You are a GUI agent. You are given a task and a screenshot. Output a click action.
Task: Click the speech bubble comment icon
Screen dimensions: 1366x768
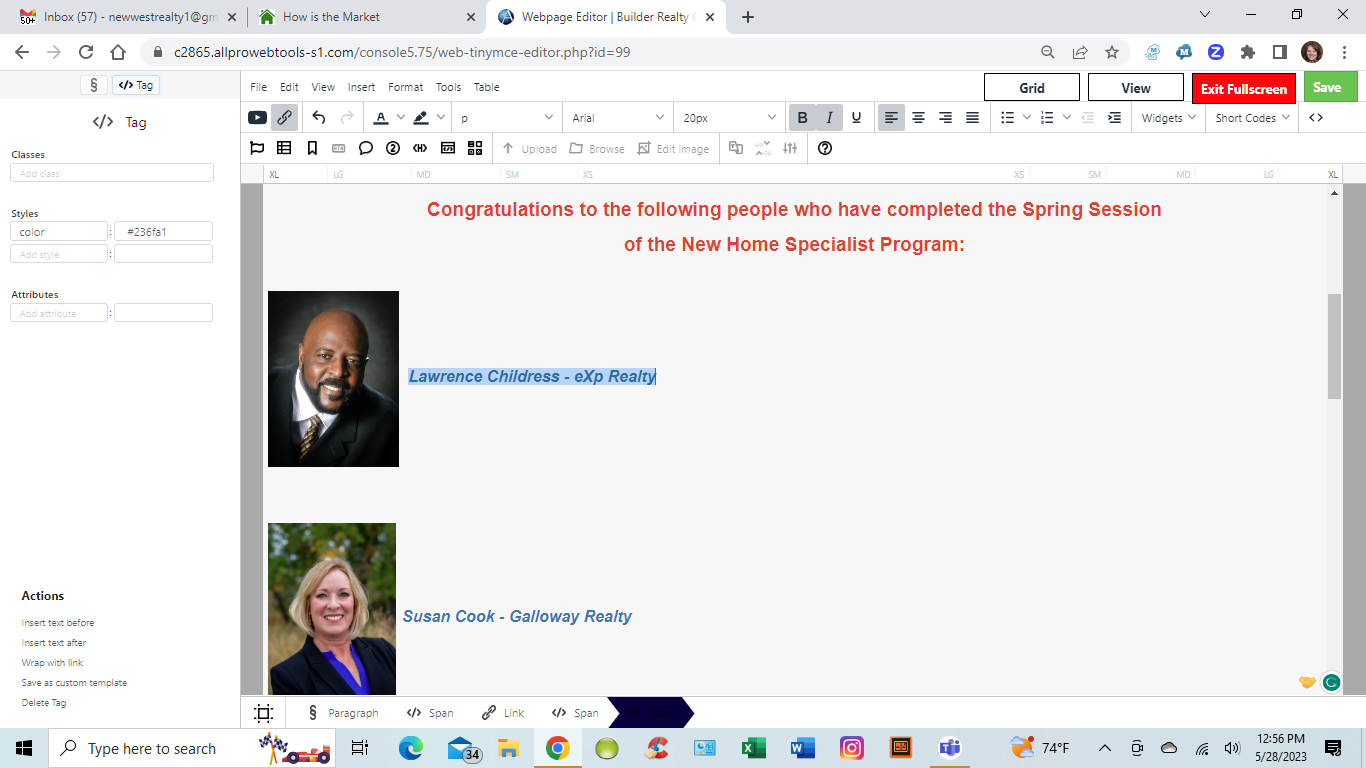(366, 148)
